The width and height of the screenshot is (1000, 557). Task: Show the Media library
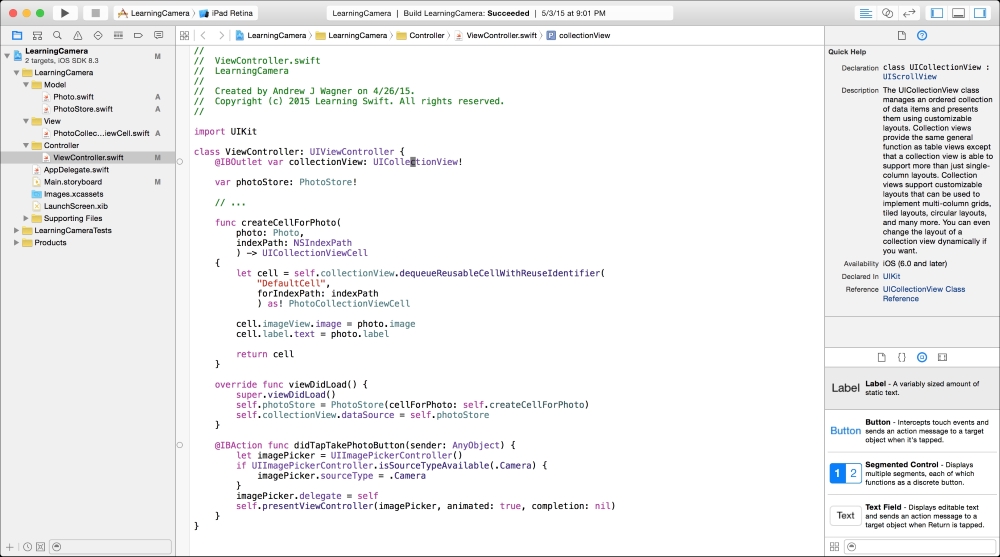(943, 357)
